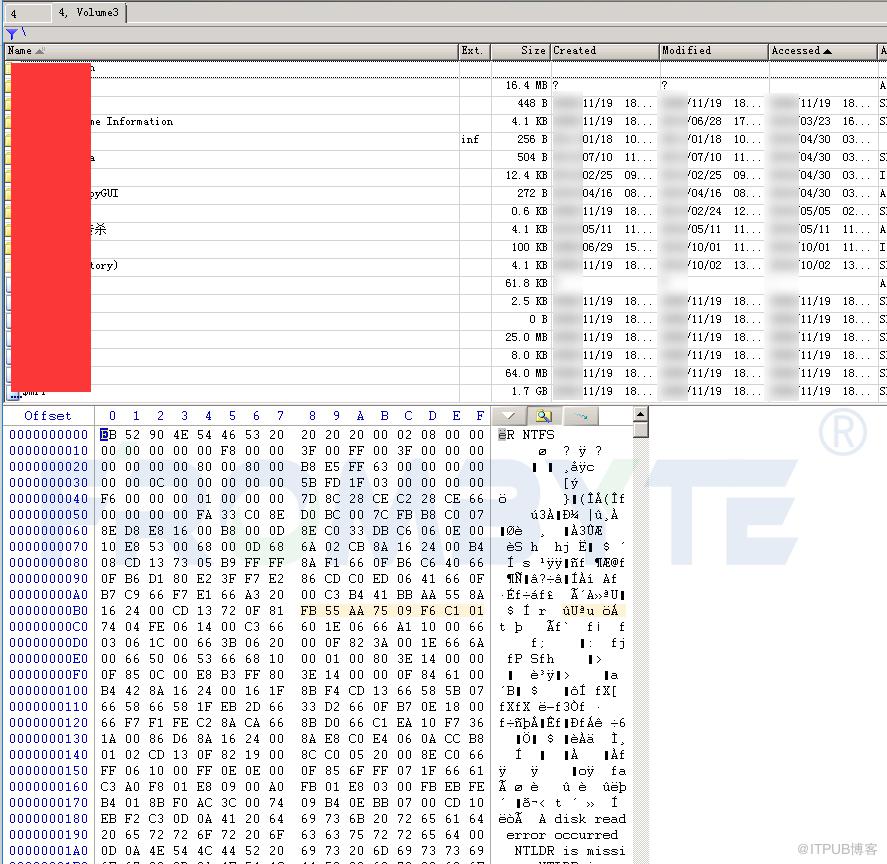Select the row with size 0.6 KB
The width and height of the screenshot is (887, 864).
click(x=445, y=212)
